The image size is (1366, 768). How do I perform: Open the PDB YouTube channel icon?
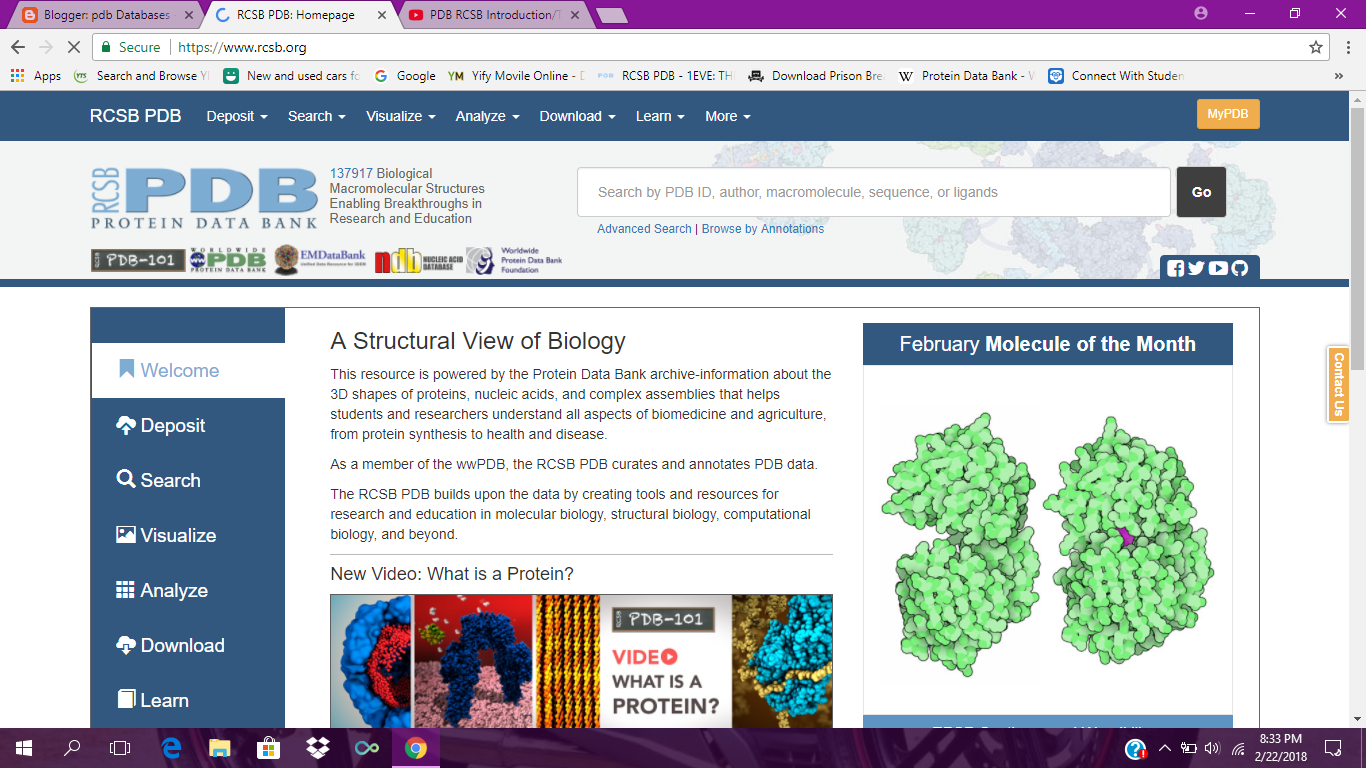(1218, 268)
